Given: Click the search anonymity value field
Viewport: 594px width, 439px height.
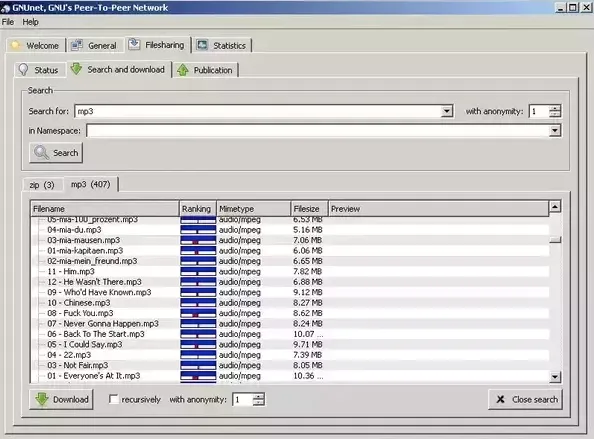Looking at the screenshot, I should [x=539, y=111].
